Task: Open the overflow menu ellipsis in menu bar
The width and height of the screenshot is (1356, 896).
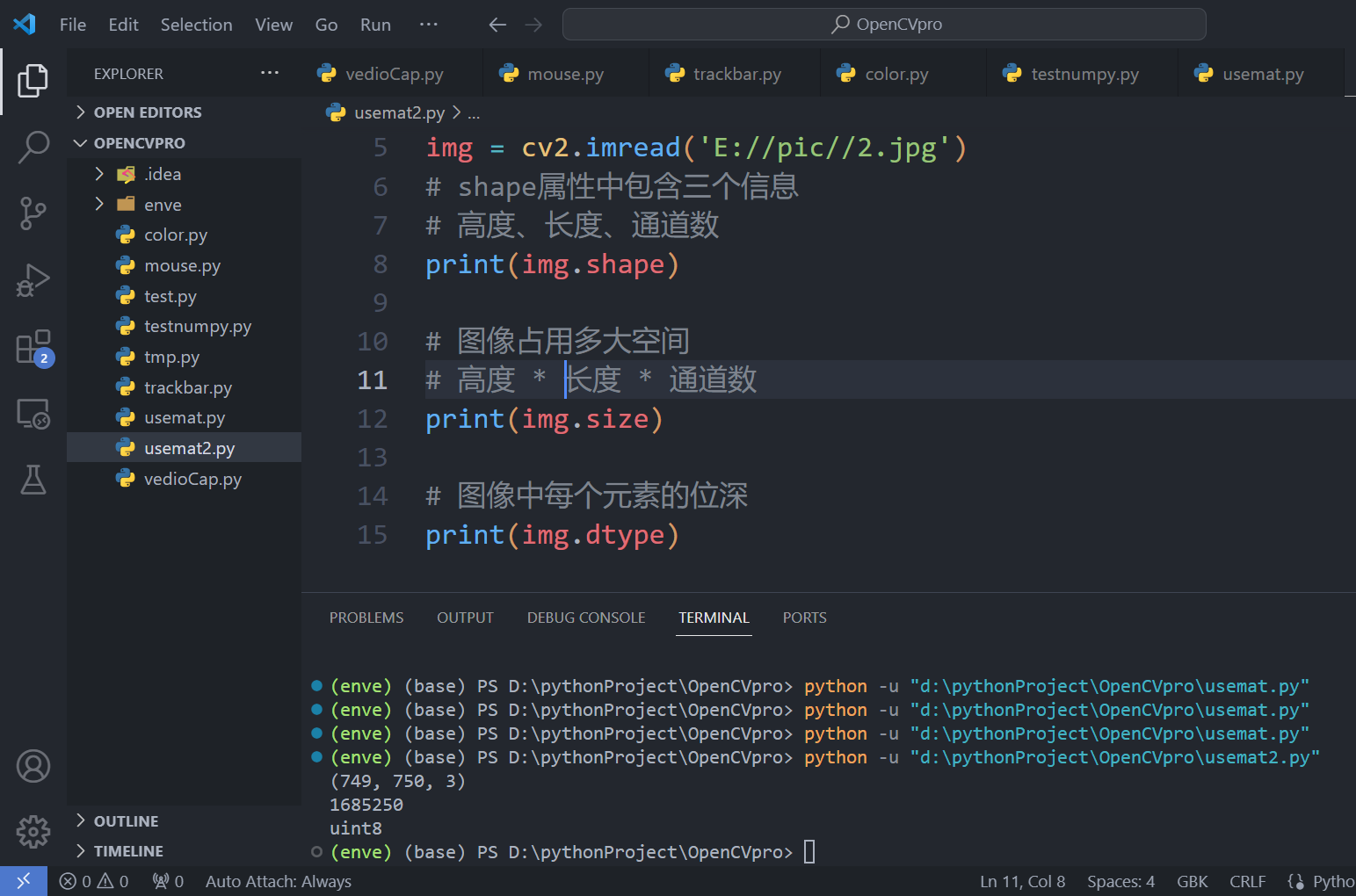Action: [429, 25]
